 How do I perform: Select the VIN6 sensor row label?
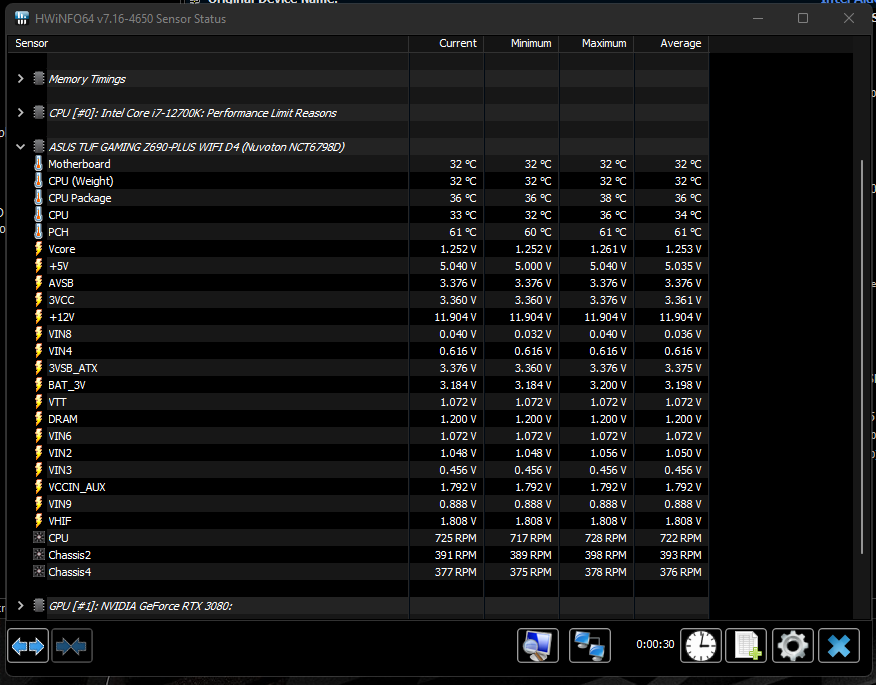60,436
